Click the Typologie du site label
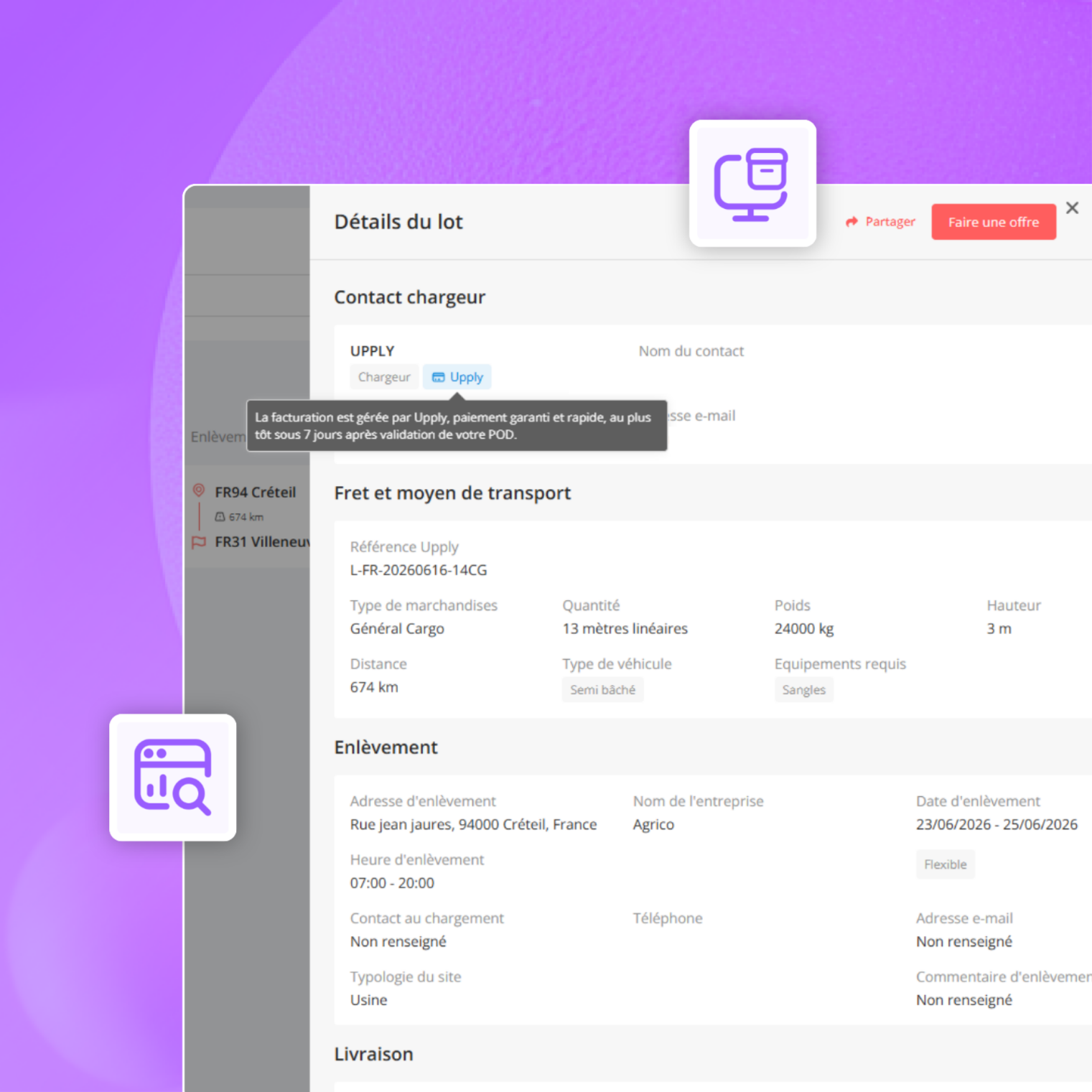This screenshot has height=1092, width=1092. tap(406, 977)
